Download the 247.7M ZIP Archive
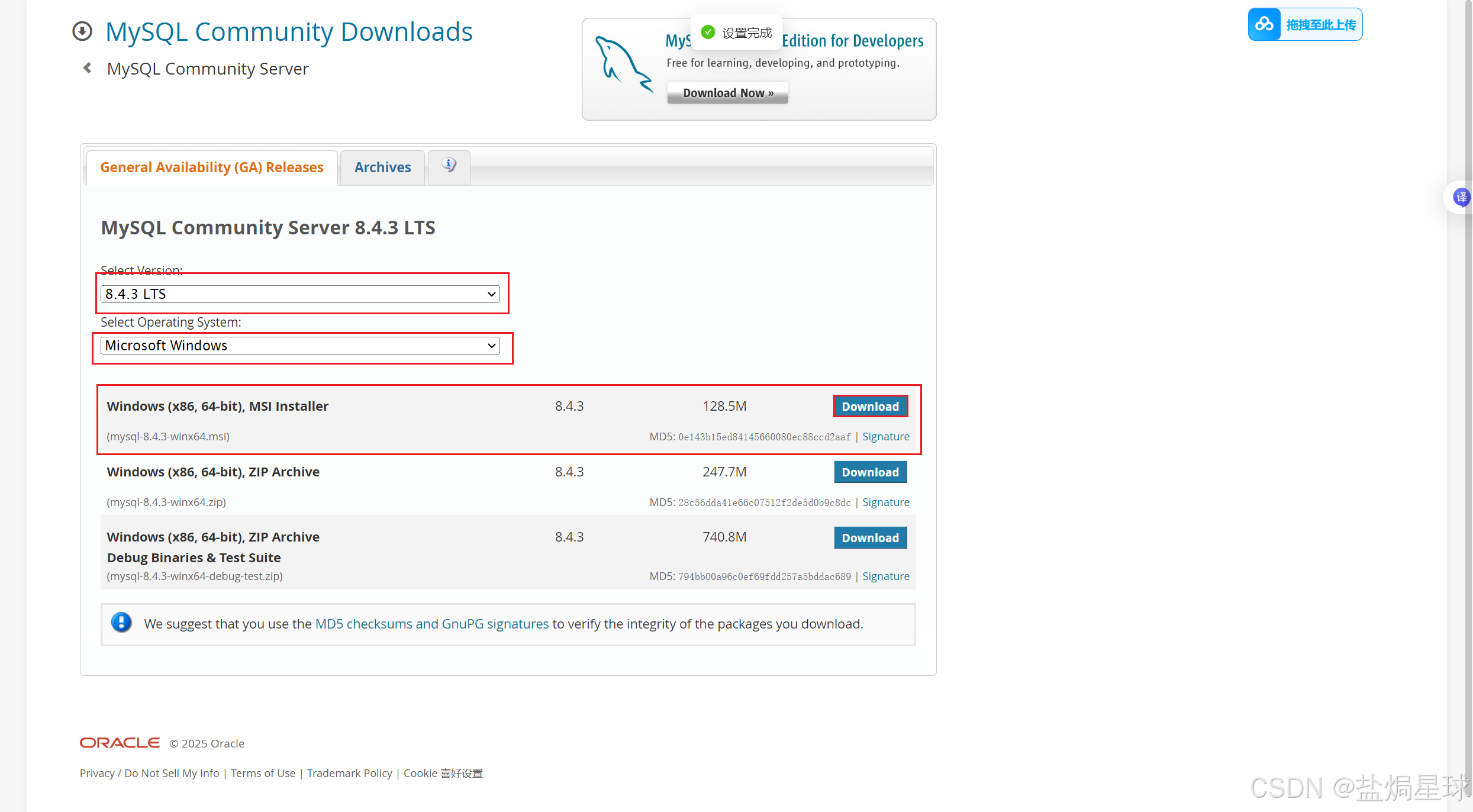Viewport: 1473px width, 812px height. [870, 472]
